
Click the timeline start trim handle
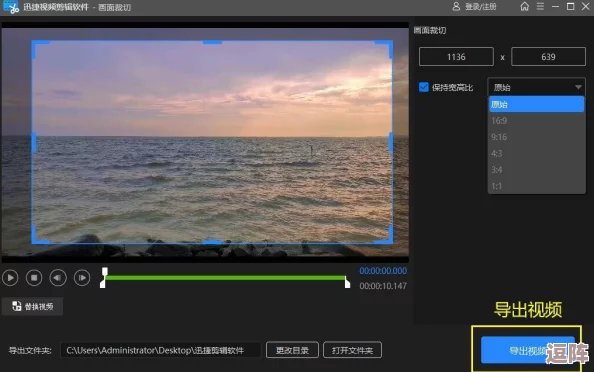[103, 284]
